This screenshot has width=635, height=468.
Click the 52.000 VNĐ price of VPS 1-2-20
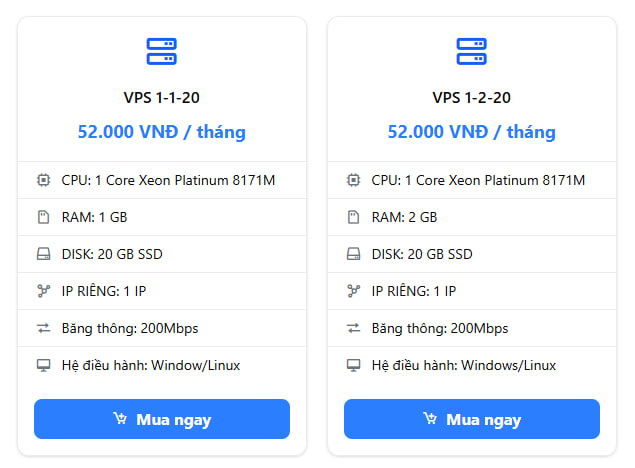471,132
